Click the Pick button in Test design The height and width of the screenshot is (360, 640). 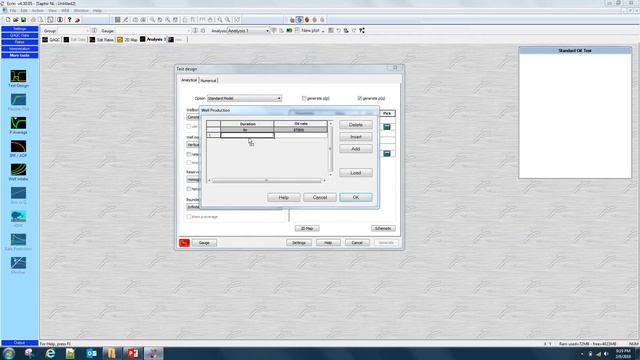pyautogui.click(x=387, y=113)
